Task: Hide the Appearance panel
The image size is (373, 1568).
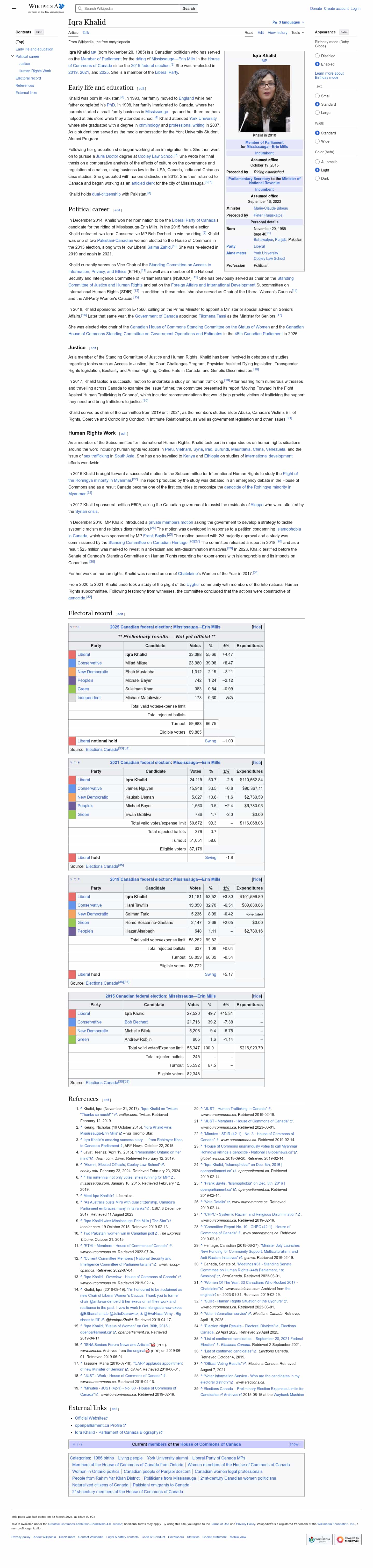Action: (x=343, y=32)
